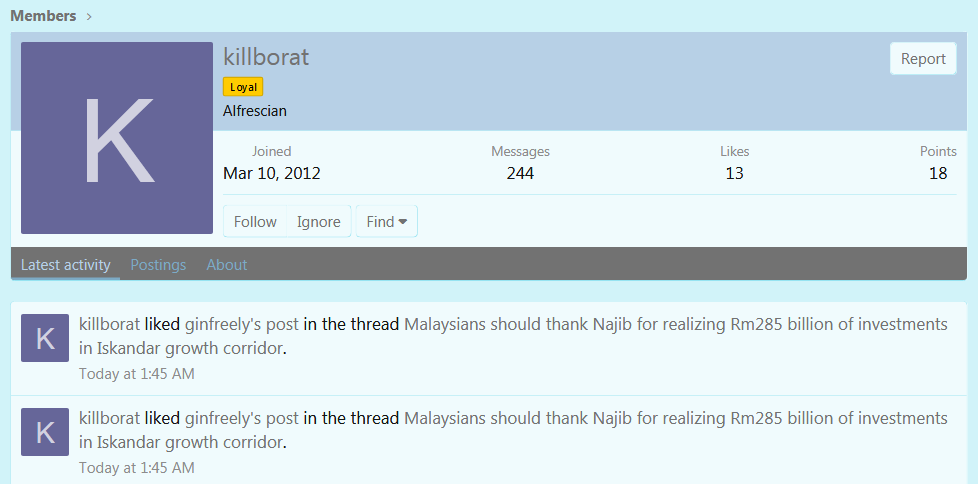This screenshot has height=484, width=978.
Task: Click killborat username in second activity entry
Action: (110, 418)
